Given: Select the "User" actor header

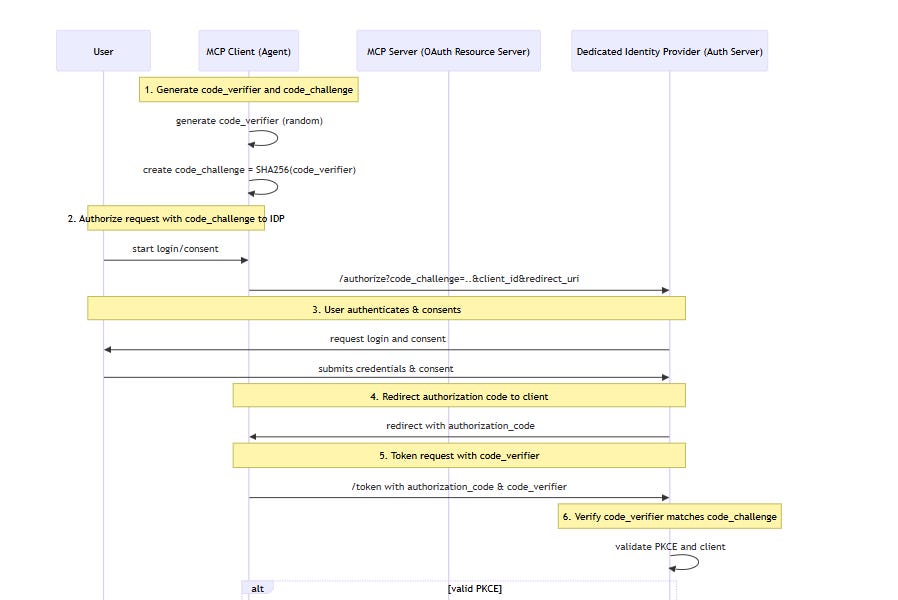Looking at the screenshot, I should pos(103,50).
